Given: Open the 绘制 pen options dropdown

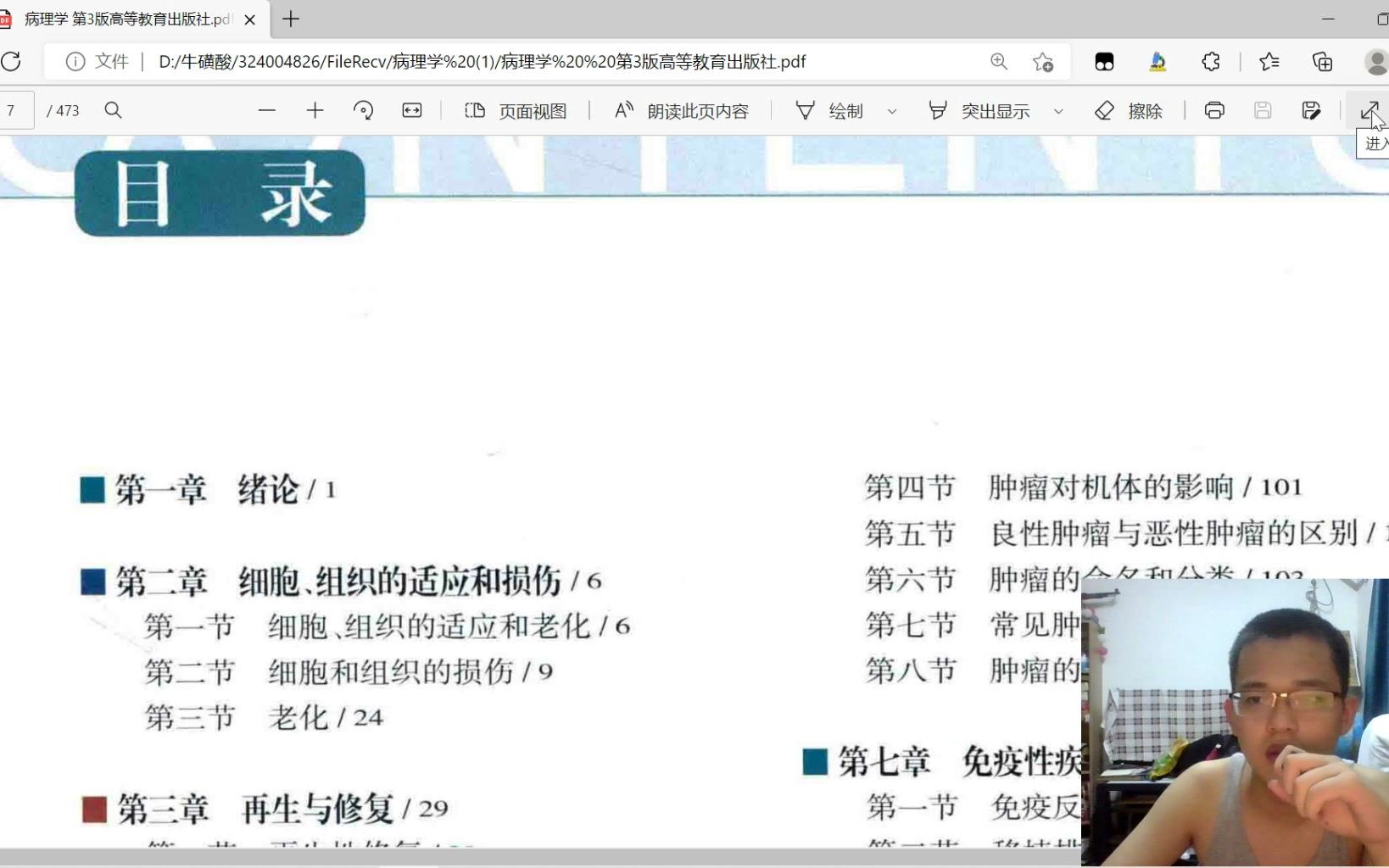Looking at the screenshot, I should click(891, 110).
